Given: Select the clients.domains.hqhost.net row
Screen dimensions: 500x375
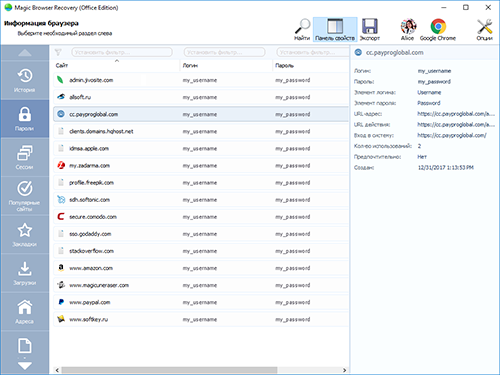Looking at the screenshot, I should tap(201, 131).
